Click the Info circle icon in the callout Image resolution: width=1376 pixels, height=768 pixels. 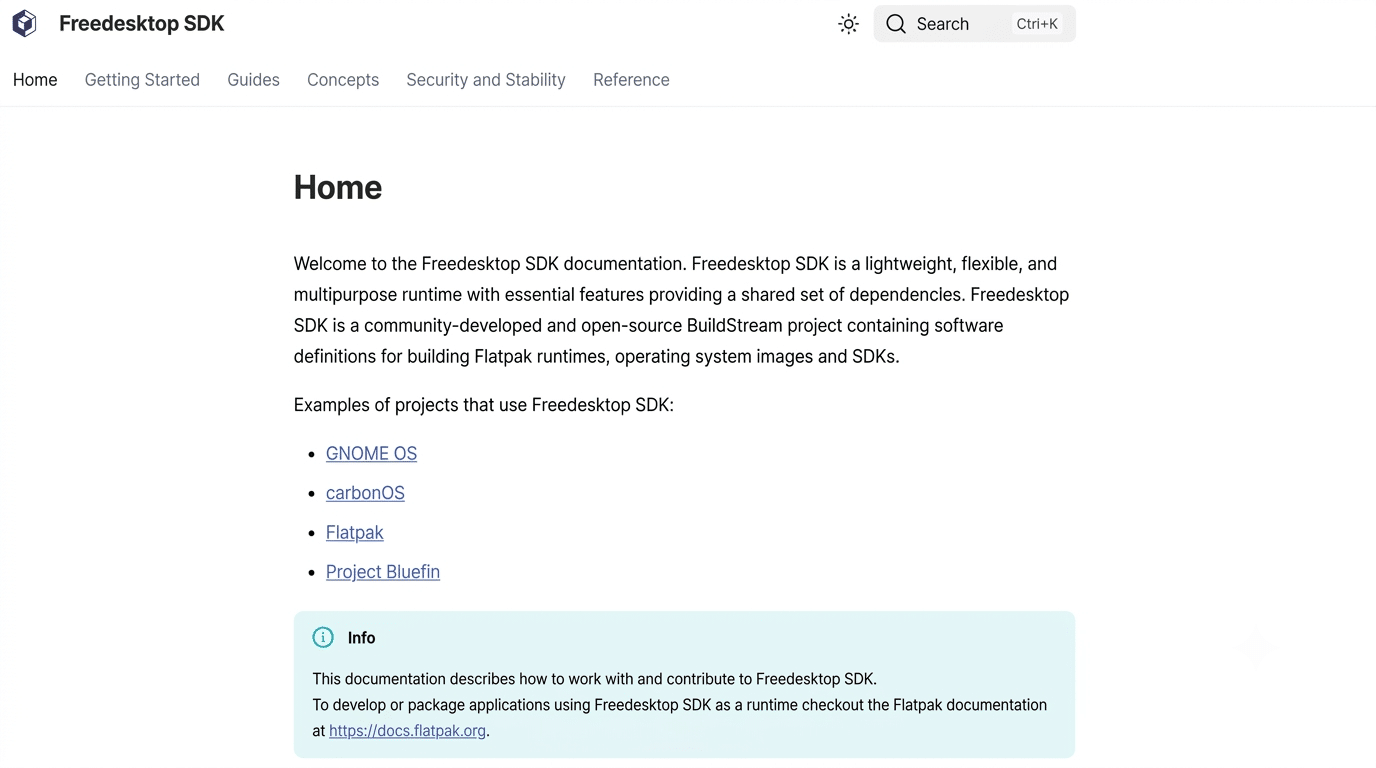tap(323, 637)
